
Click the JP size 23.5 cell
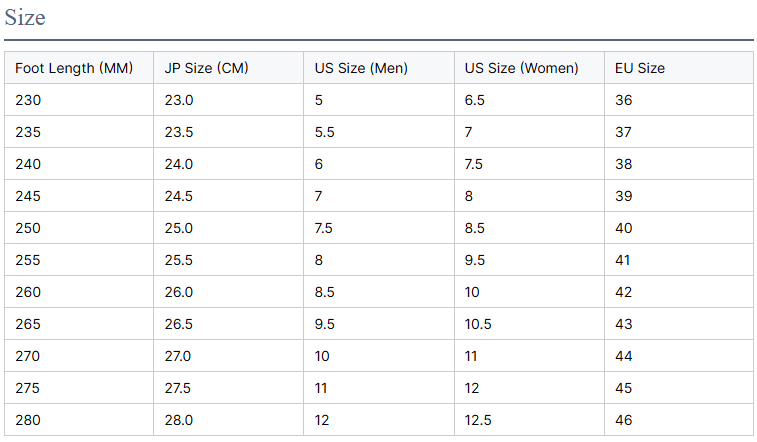179,132
